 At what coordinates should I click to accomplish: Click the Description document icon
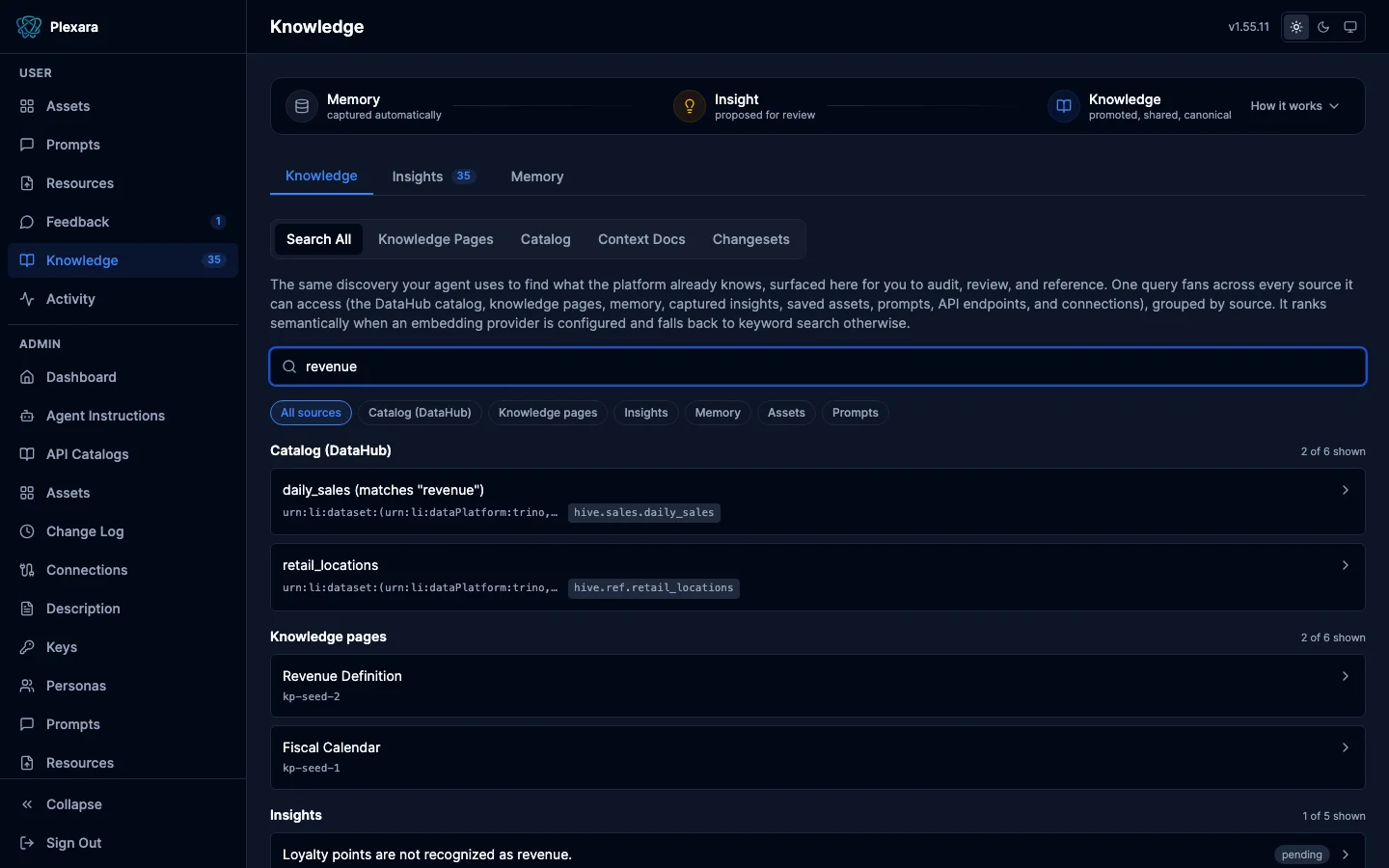pyautogui.click(x=27, y=609)
